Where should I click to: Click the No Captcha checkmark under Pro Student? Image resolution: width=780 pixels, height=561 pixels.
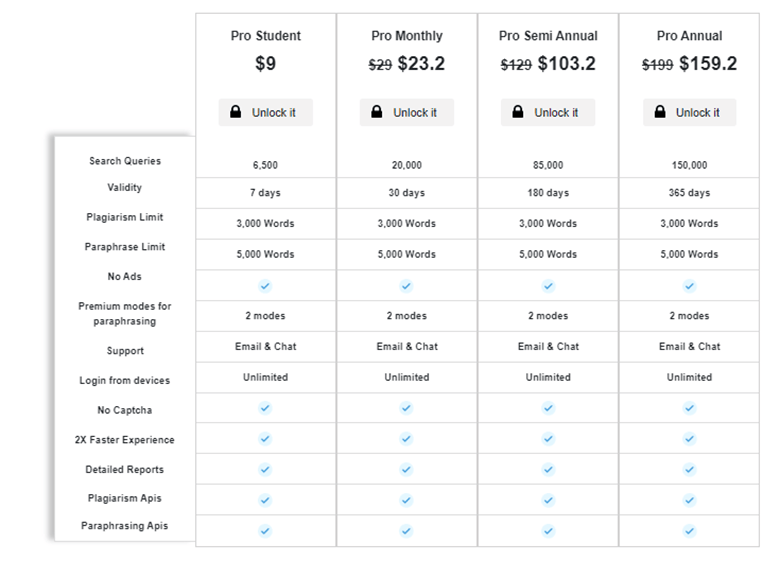pyautogui.click(x=265, y=408)
